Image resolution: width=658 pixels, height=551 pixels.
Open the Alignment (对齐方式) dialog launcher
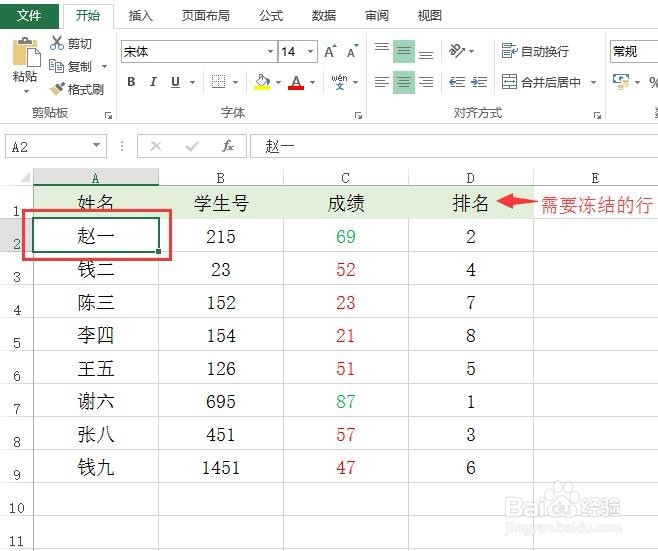[x=597, y=115]
